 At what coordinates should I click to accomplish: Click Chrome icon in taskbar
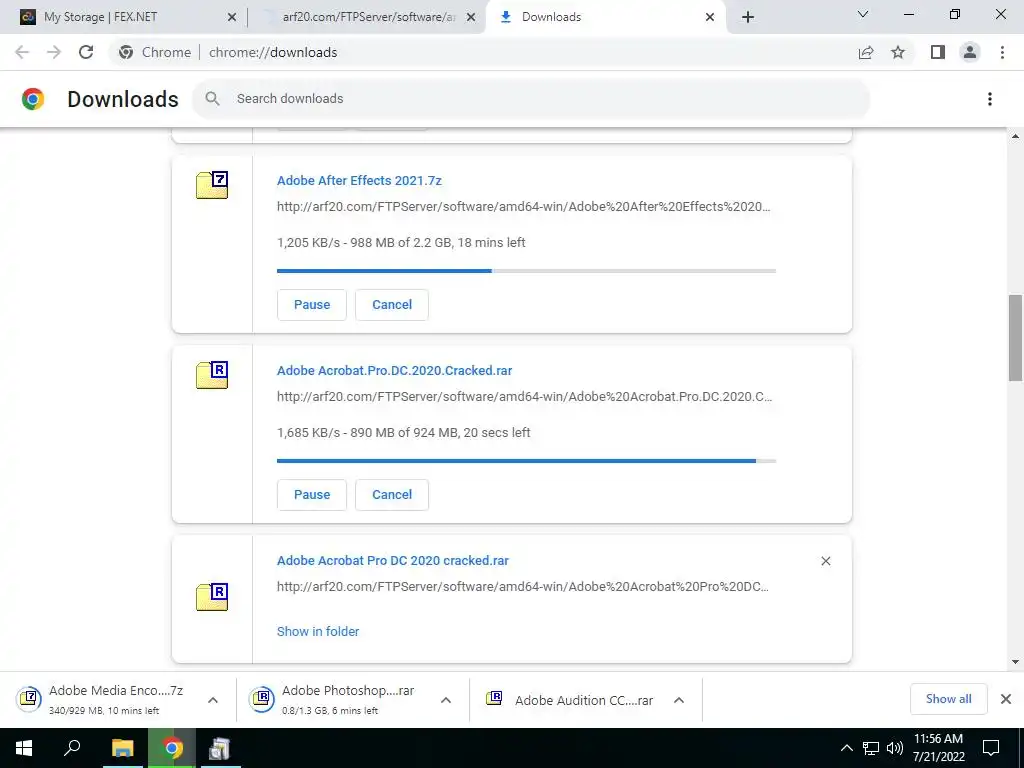172,748
